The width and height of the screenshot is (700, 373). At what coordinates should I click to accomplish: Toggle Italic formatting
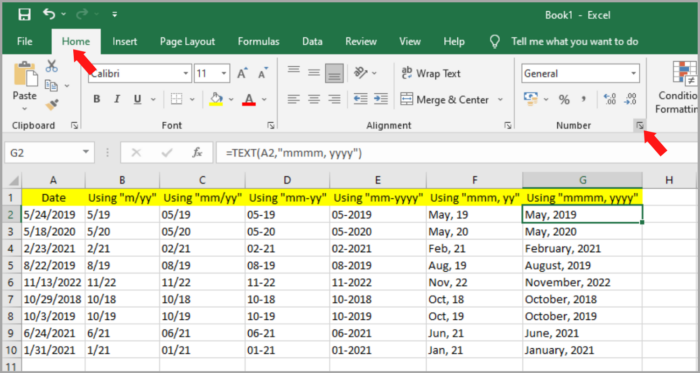(x=117, y=99)
